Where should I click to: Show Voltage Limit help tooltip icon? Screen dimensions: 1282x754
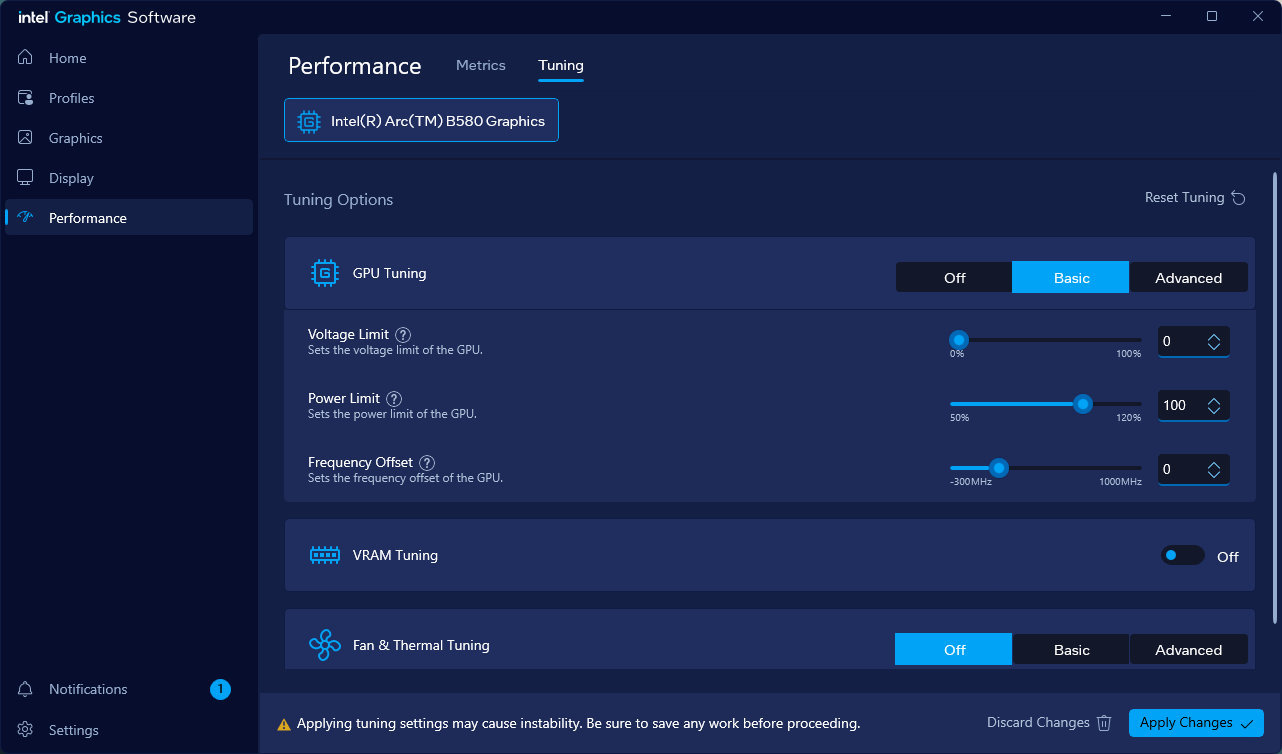403,335
